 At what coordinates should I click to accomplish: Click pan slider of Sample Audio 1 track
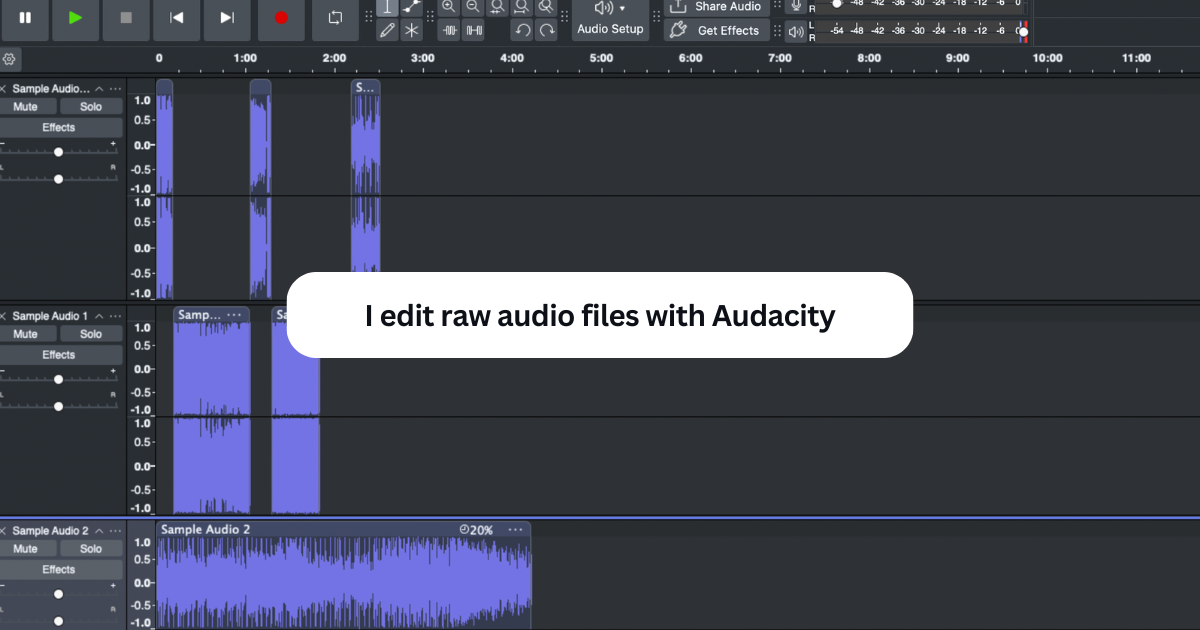pyautogui.click(x=58, y=406)
